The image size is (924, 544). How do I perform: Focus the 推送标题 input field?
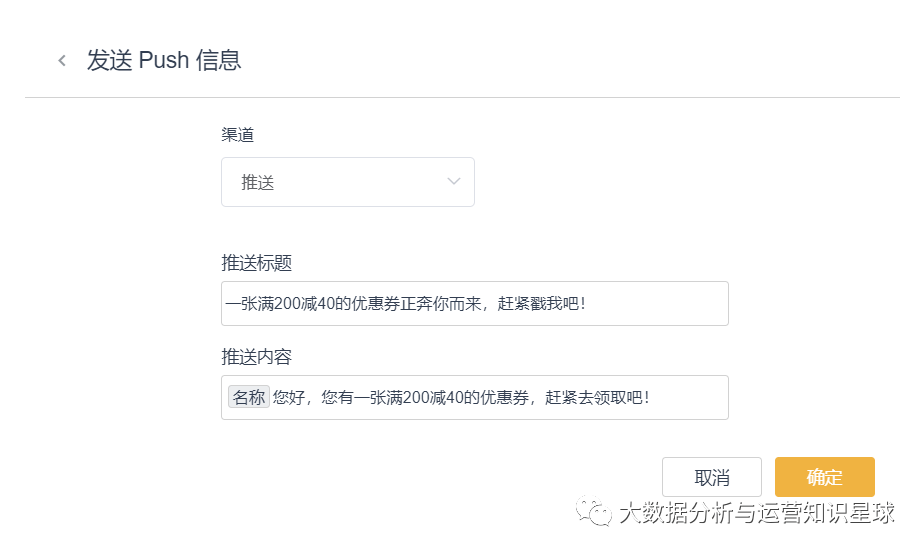tap(475, 304)
